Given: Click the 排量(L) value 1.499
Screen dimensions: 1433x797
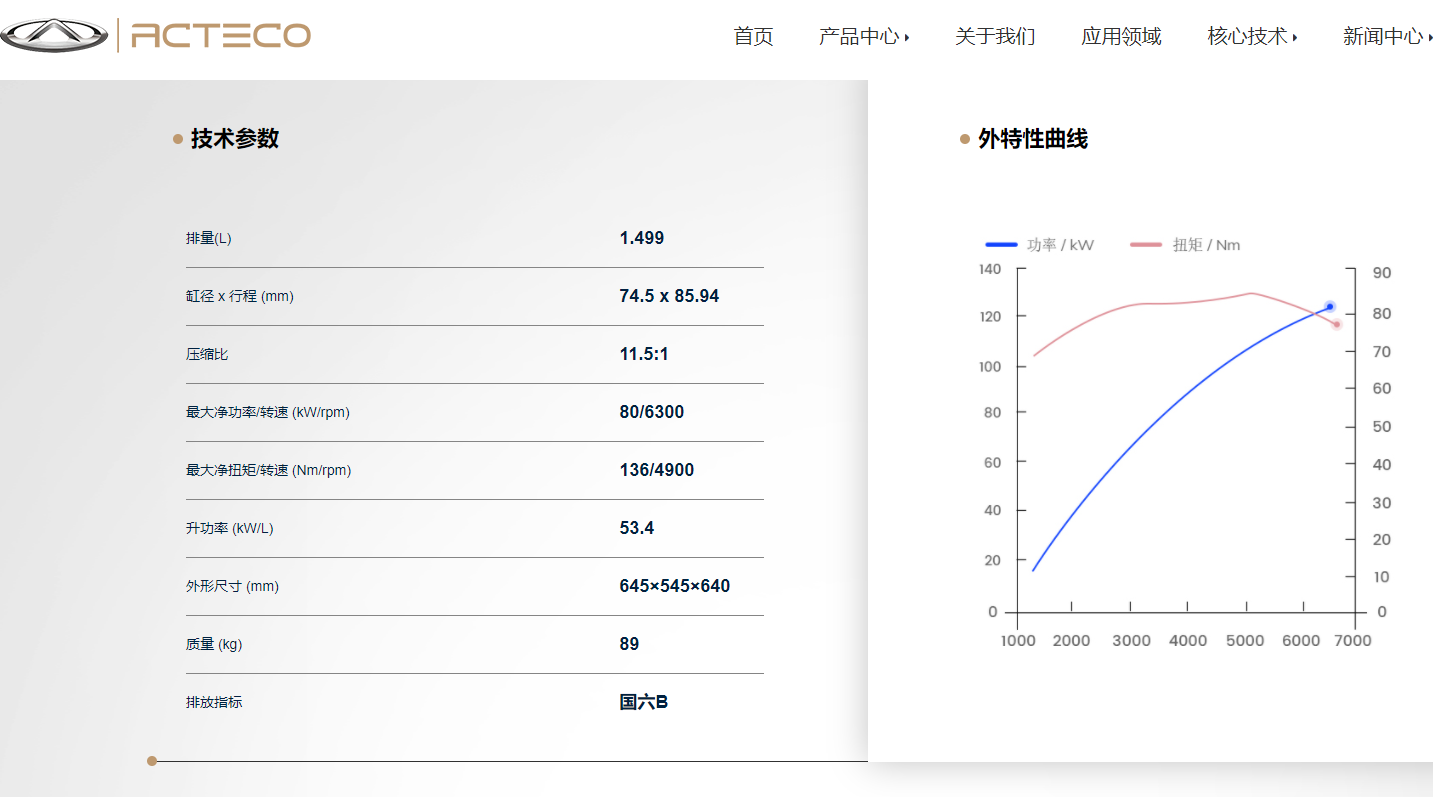Looking at the screenshot, I should click(x=642, y=238).
